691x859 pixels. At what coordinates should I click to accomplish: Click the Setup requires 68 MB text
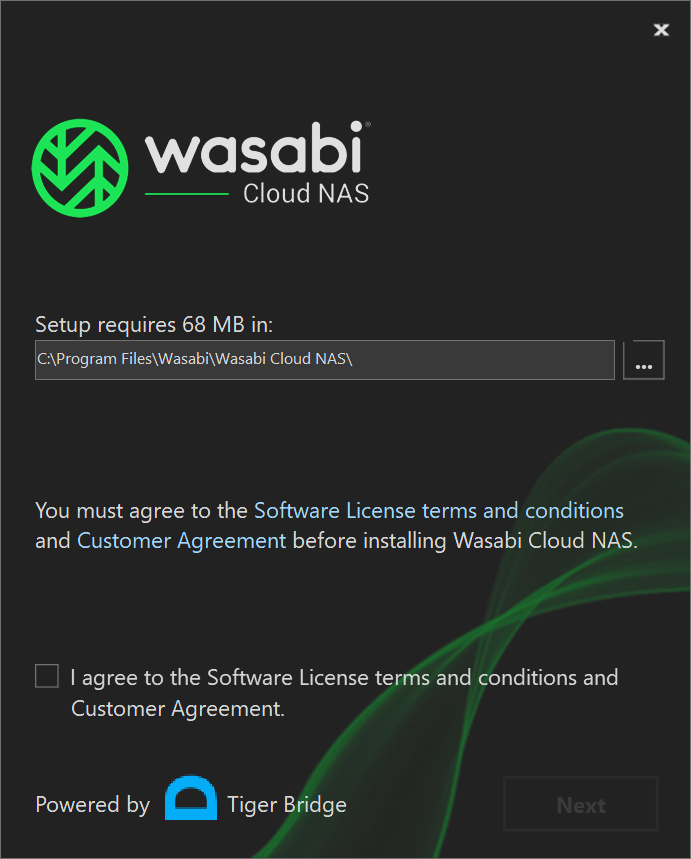coord(146,324)
